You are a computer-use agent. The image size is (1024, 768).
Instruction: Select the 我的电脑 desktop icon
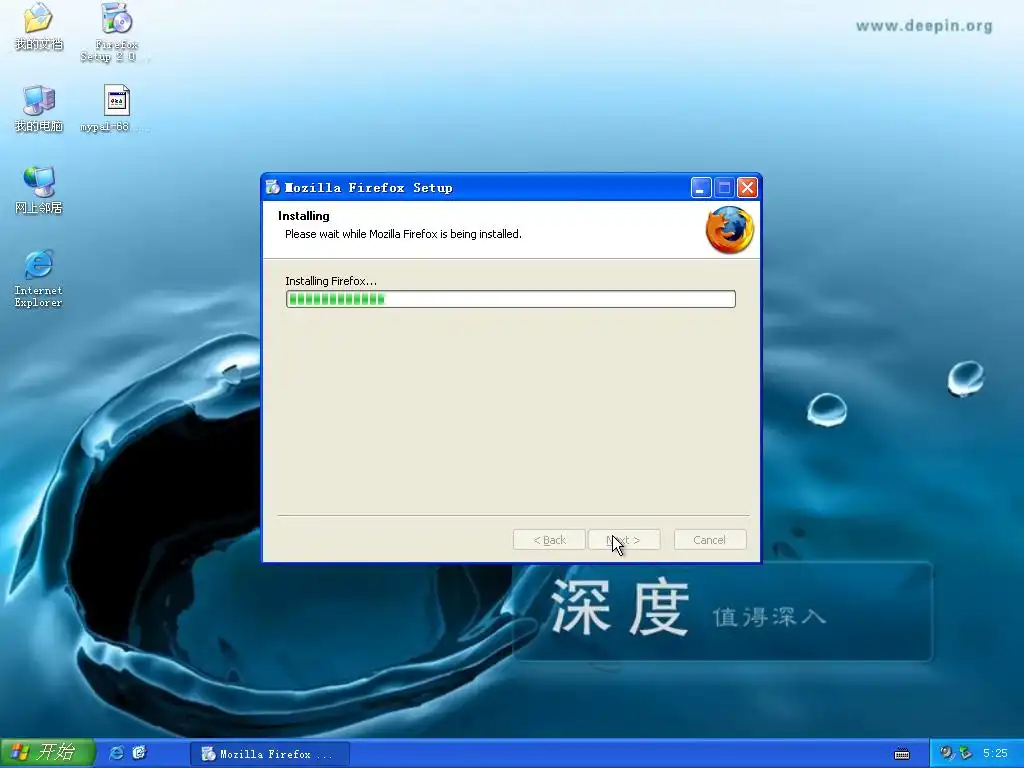39,108
